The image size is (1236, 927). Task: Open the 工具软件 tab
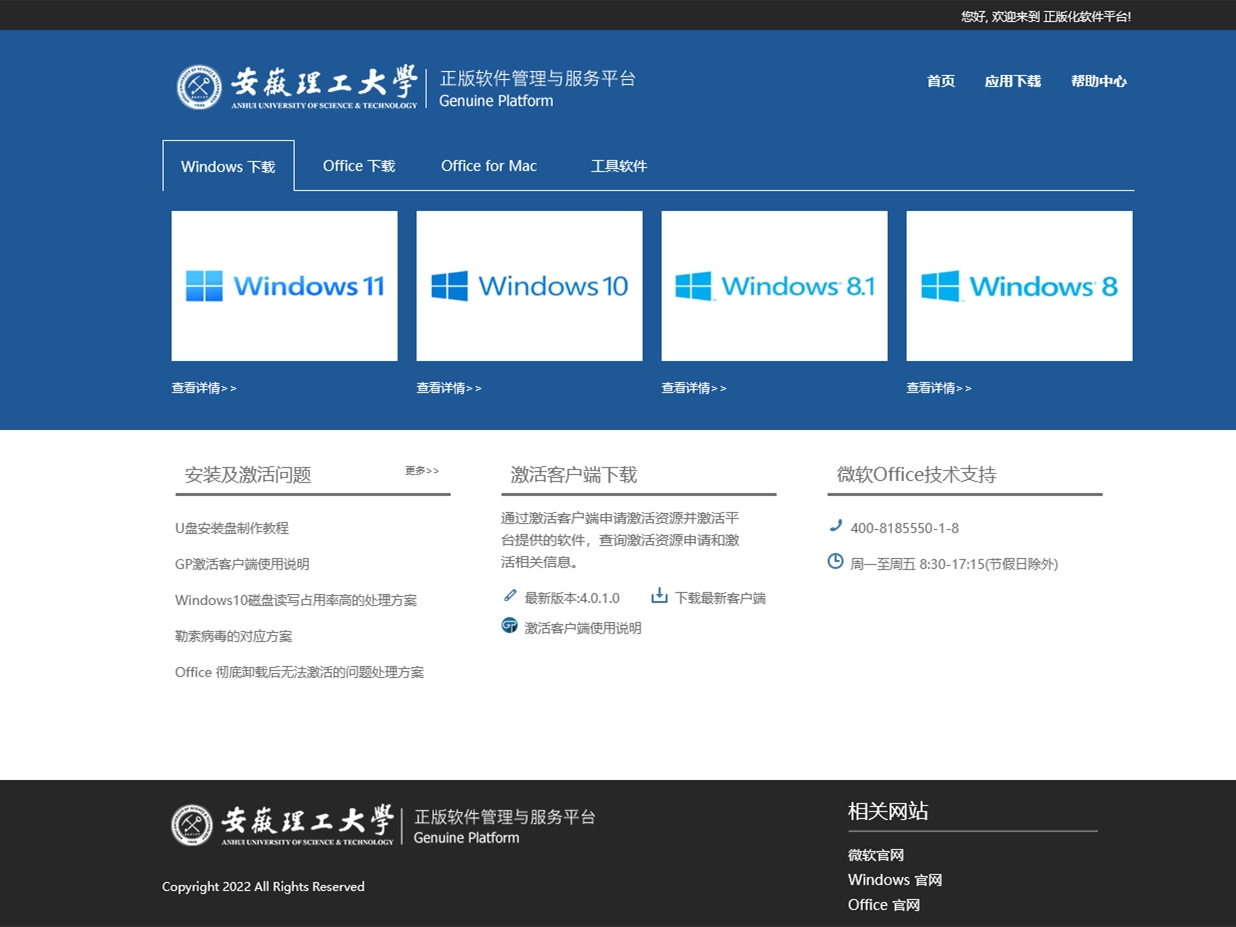click(619, 166)
